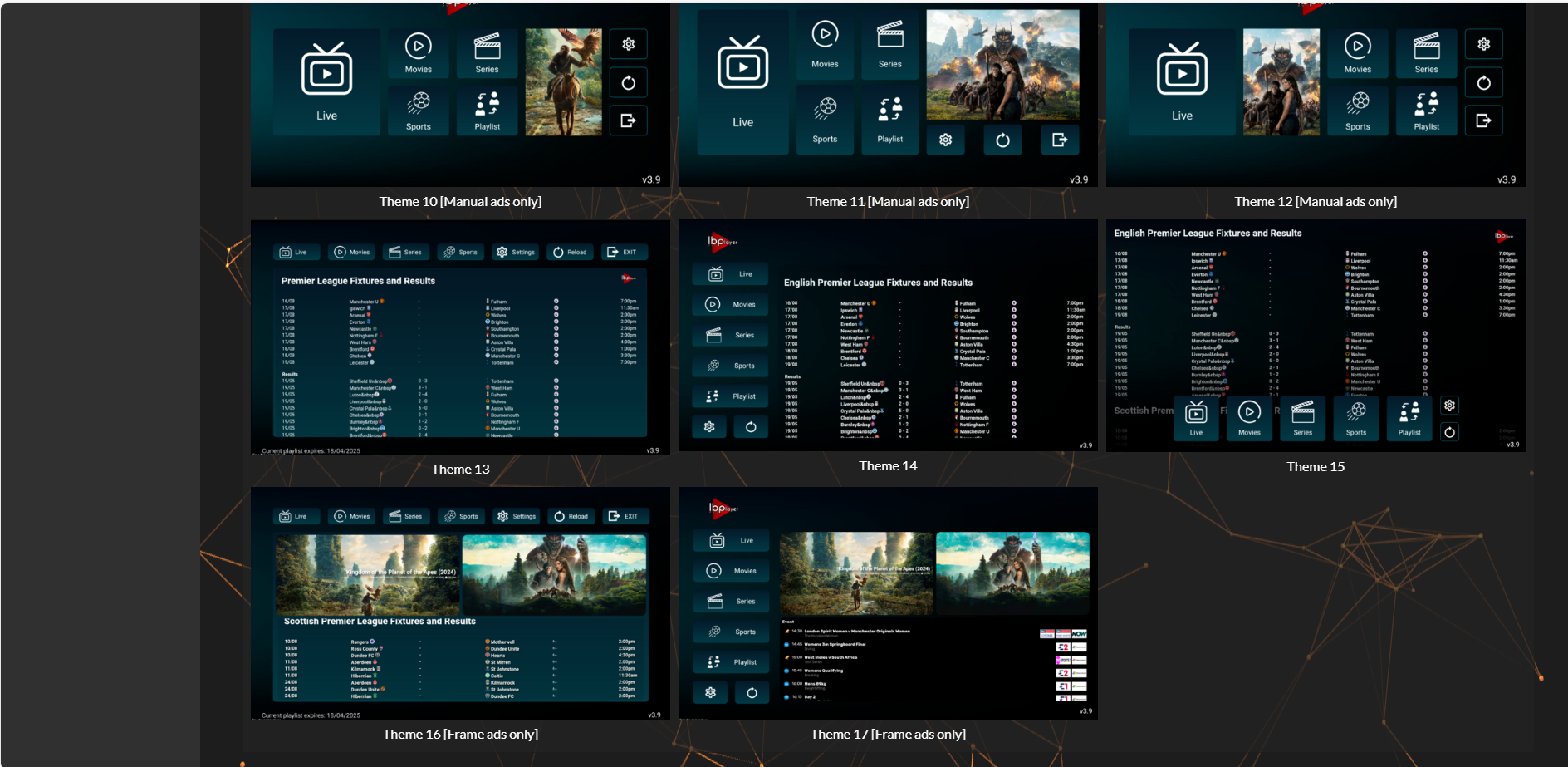Click the reload icon in Theme 17 sidebar
The image size is (1568, 767).
[752, 693]
